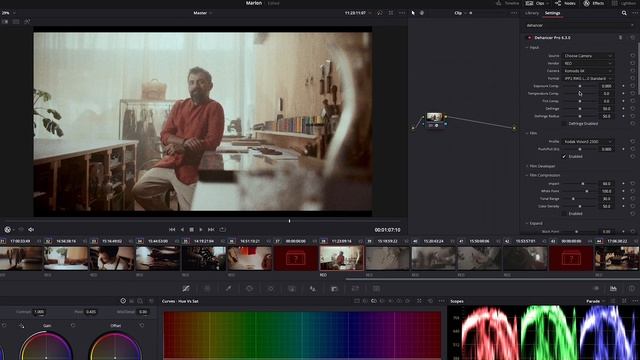Open the Key palette icon
Viewport: 640px width, 360px height.
(334, 289)
